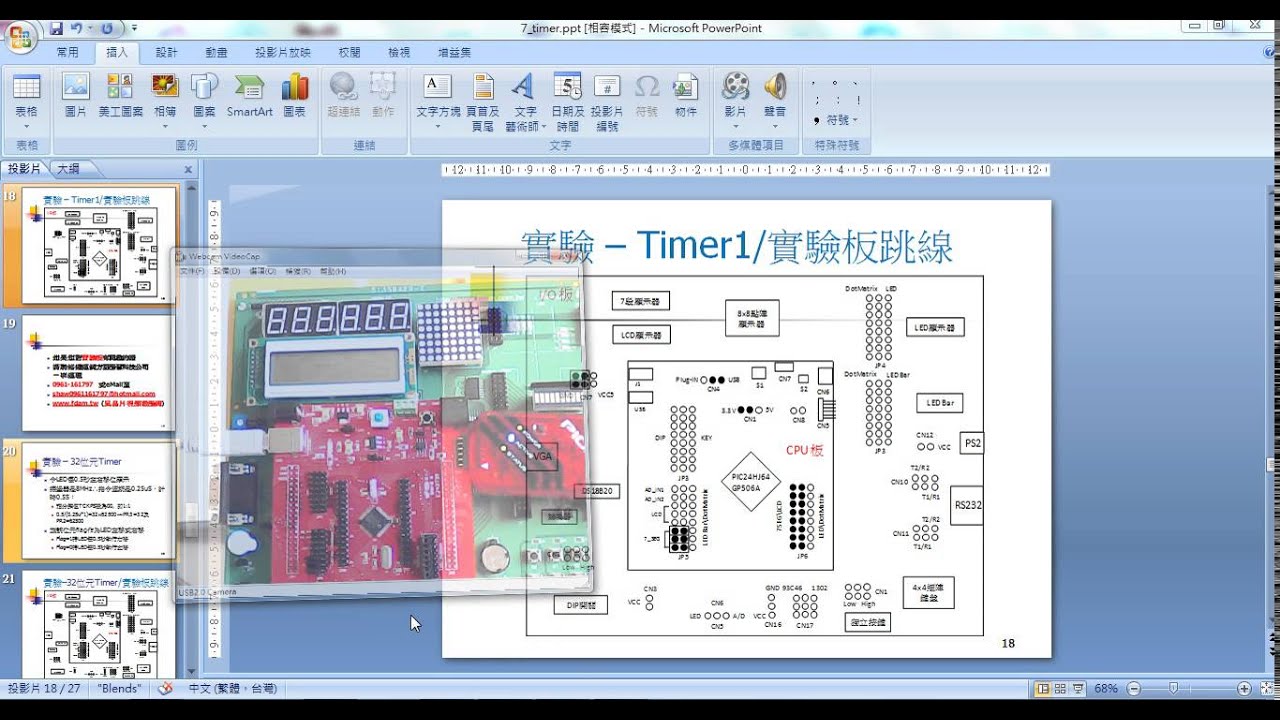Adjust the zoom slider handle
This screenshot has height=720, width=1280.
coord(1173,689)
